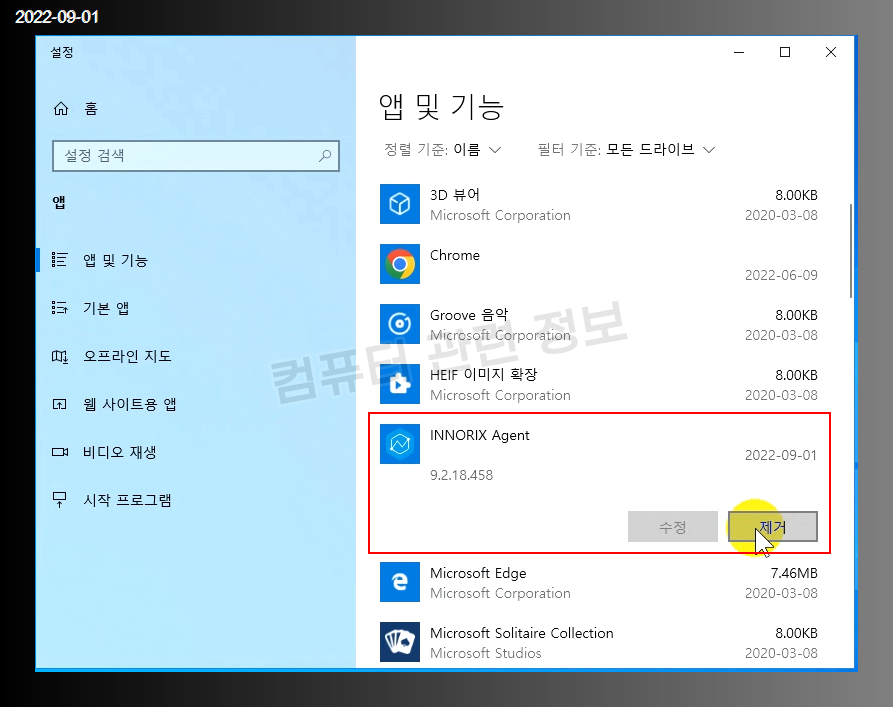The image size is (893, 707).
Task: Click the Solitaire Collection cards icon
Action: 400,641
